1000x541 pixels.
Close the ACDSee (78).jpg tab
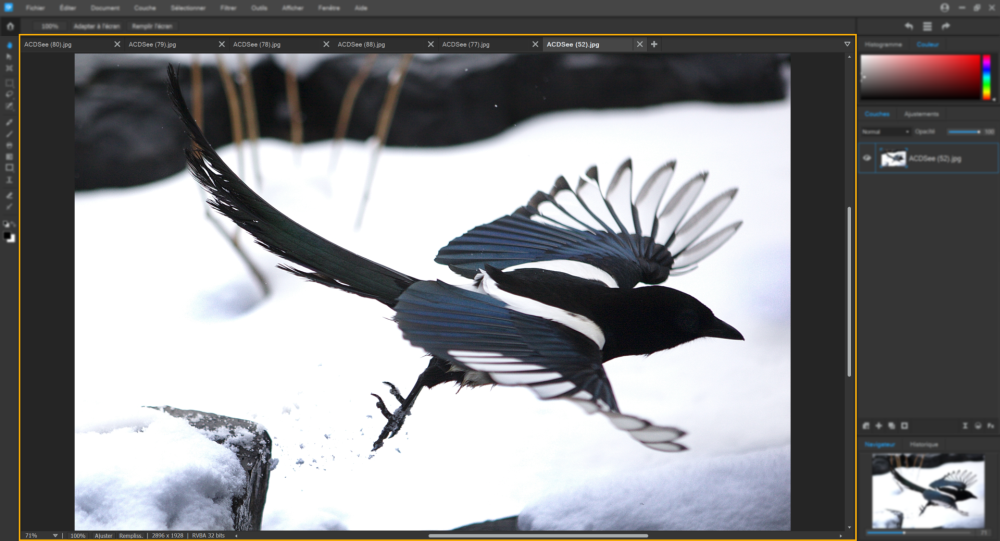point(326,44)
